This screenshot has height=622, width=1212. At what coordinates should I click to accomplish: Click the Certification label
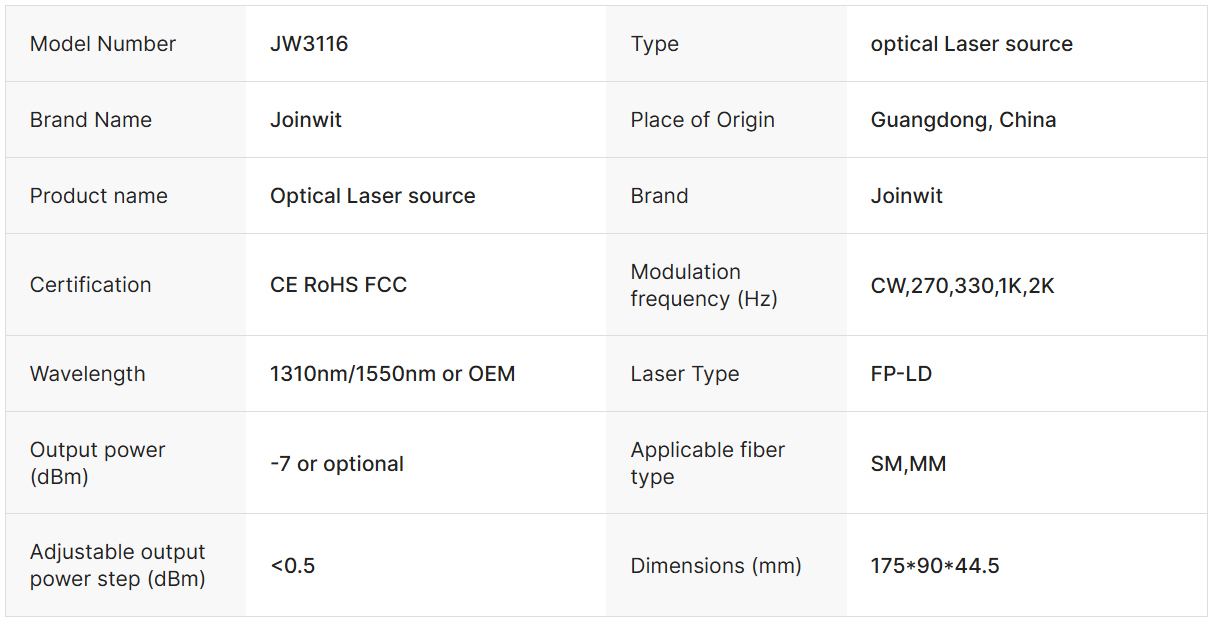(x=91, y=285)
